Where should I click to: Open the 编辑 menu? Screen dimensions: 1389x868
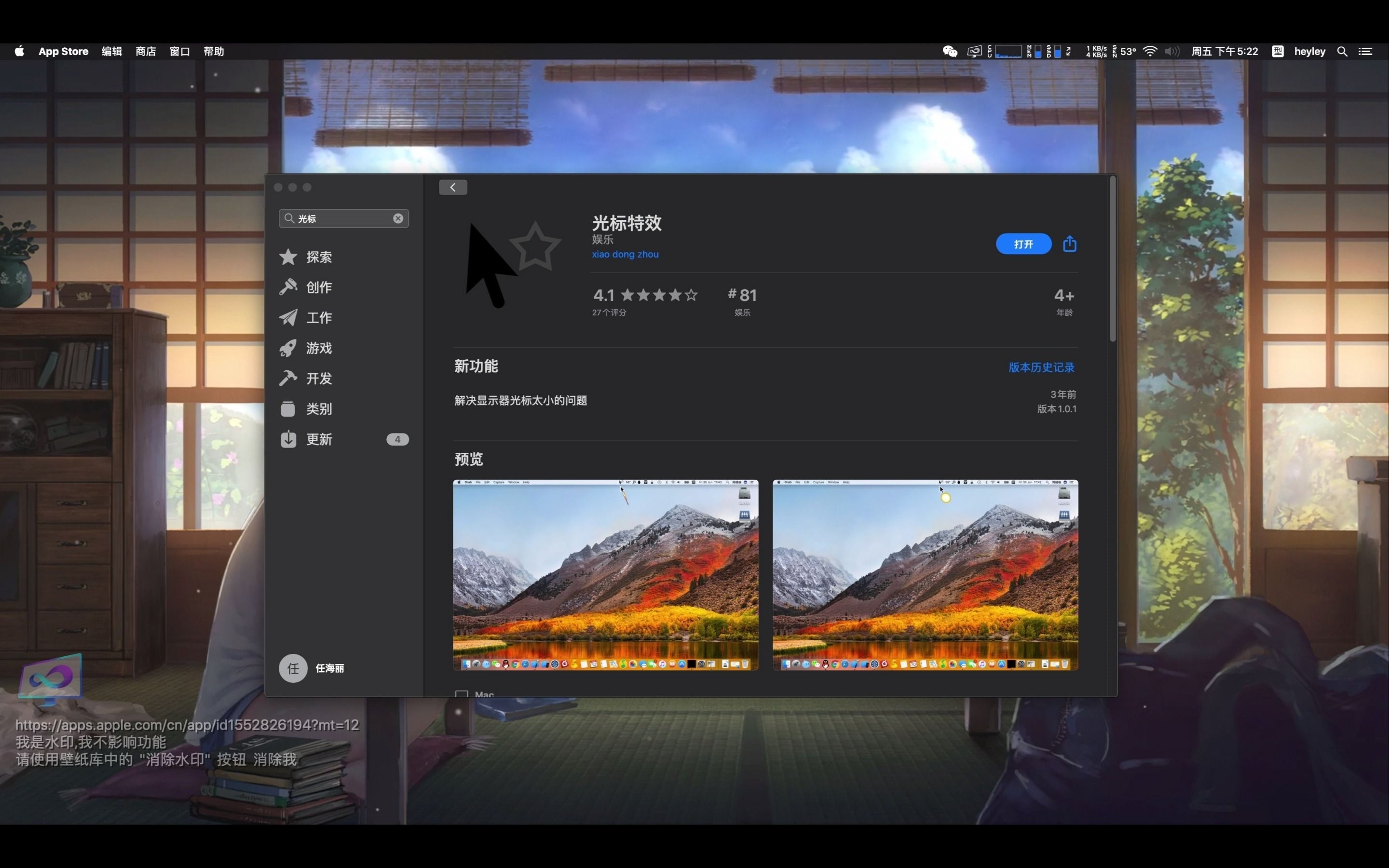pos(111,52)
